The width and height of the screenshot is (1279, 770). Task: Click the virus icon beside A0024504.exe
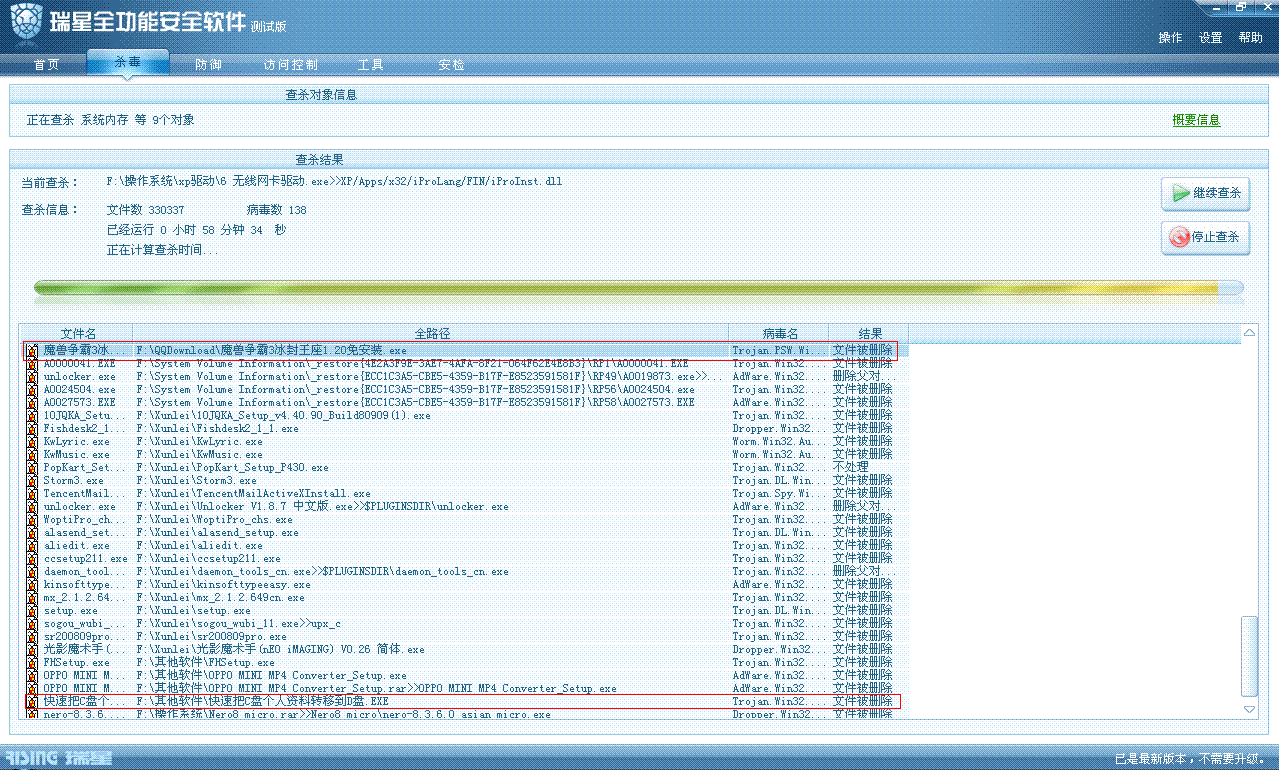32,390
